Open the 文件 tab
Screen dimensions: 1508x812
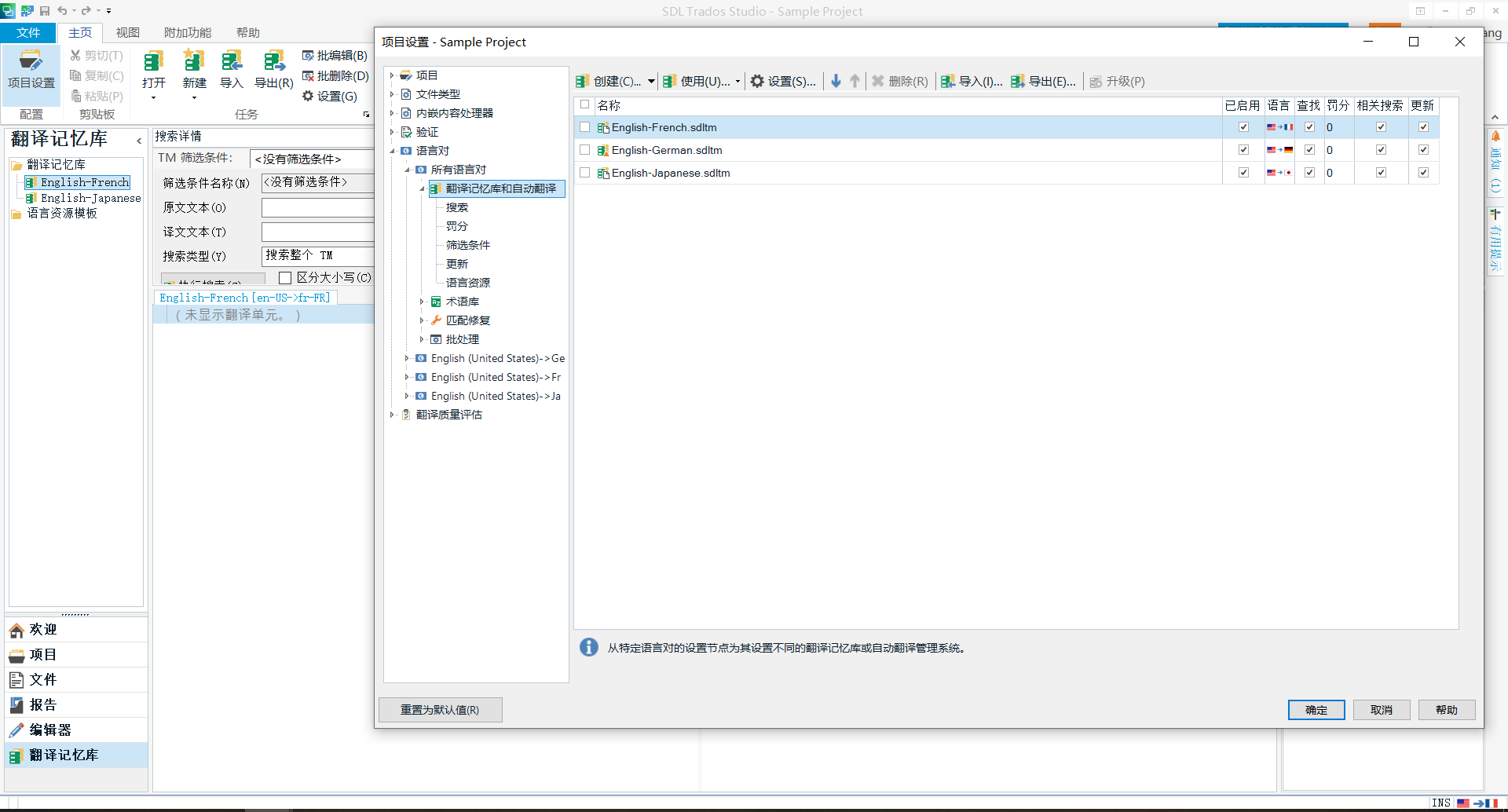tap(28, 32)
